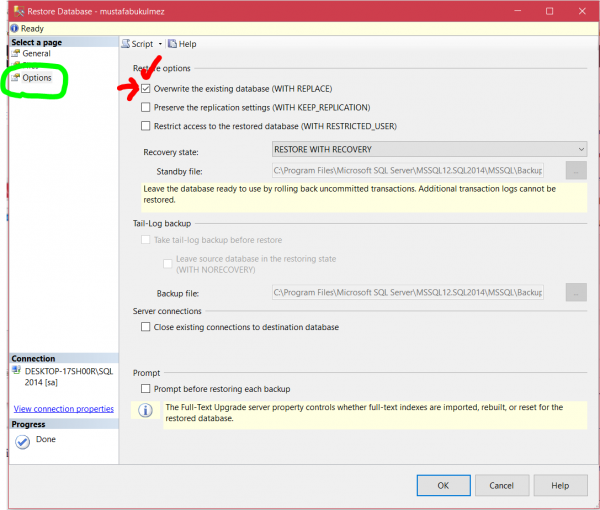The height and width of the screenshot is (510, 600).
Task: Click the General page icon
Action: [16, 54]
